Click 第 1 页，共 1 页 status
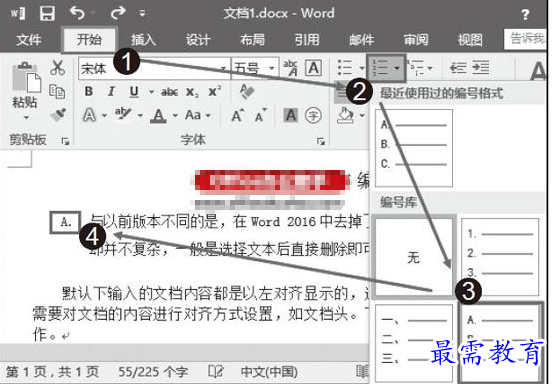This screenshot has height=384, width=552. [x=52, y=372]
